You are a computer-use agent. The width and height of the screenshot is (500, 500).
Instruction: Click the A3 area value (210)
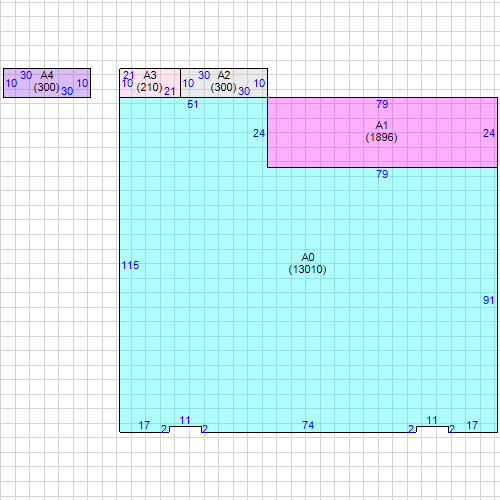pos(149,87)
